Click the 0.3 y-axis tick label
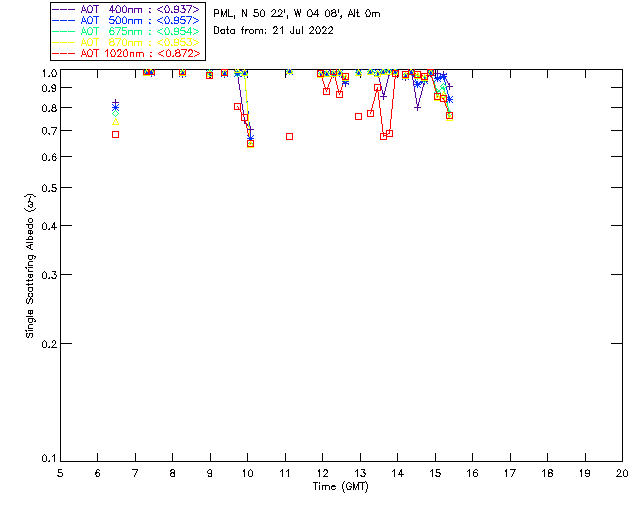640x512 pixels. point(49,275)
